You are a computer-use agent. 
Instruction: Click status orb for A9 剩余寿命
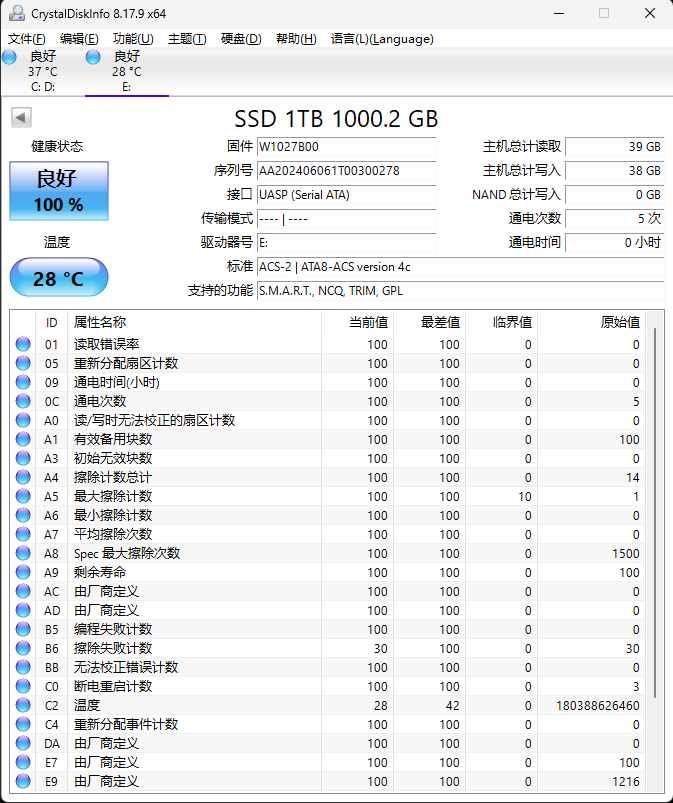23,572
